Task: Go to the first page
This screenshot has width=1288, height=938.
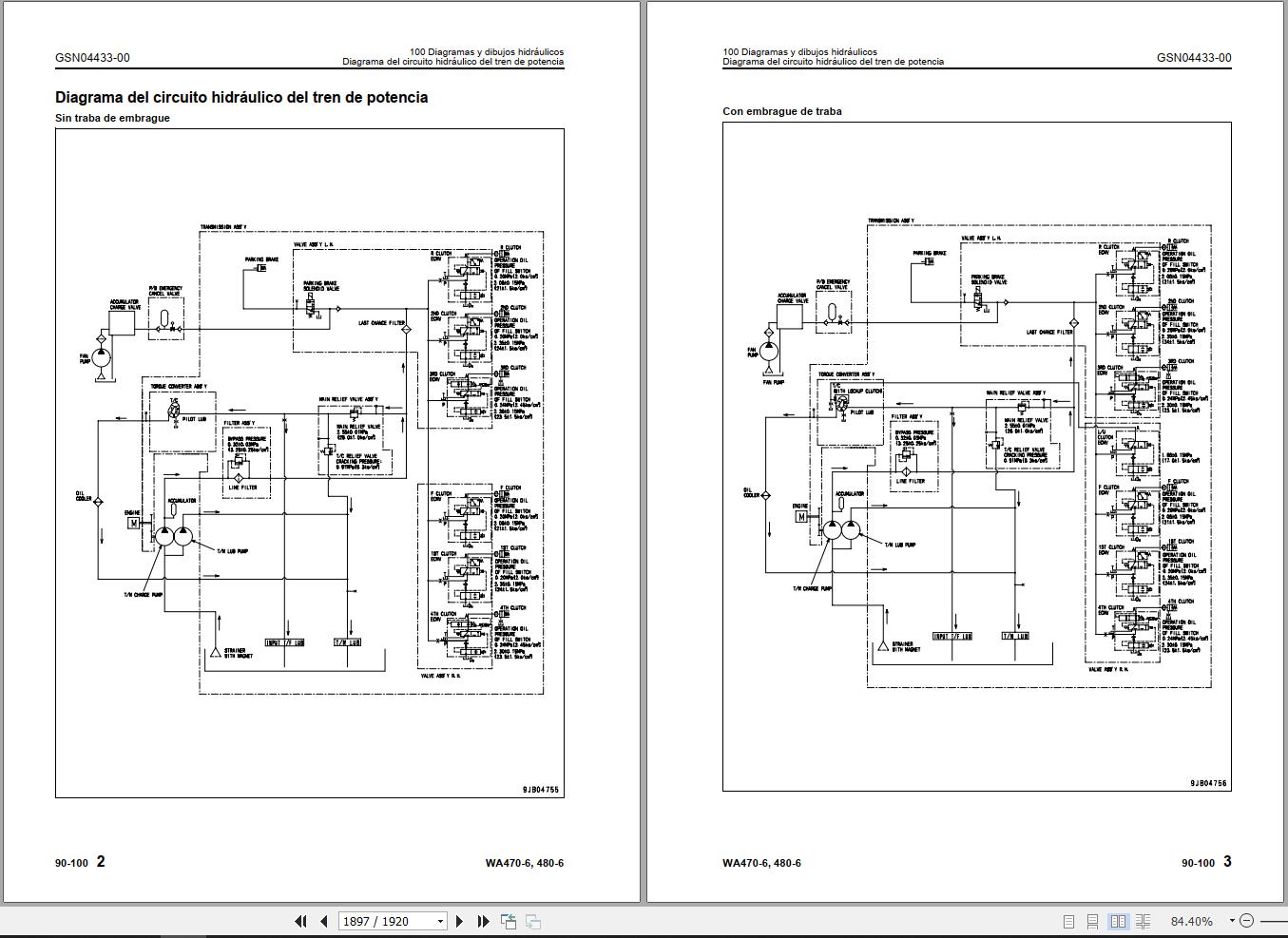Action: 300,921
